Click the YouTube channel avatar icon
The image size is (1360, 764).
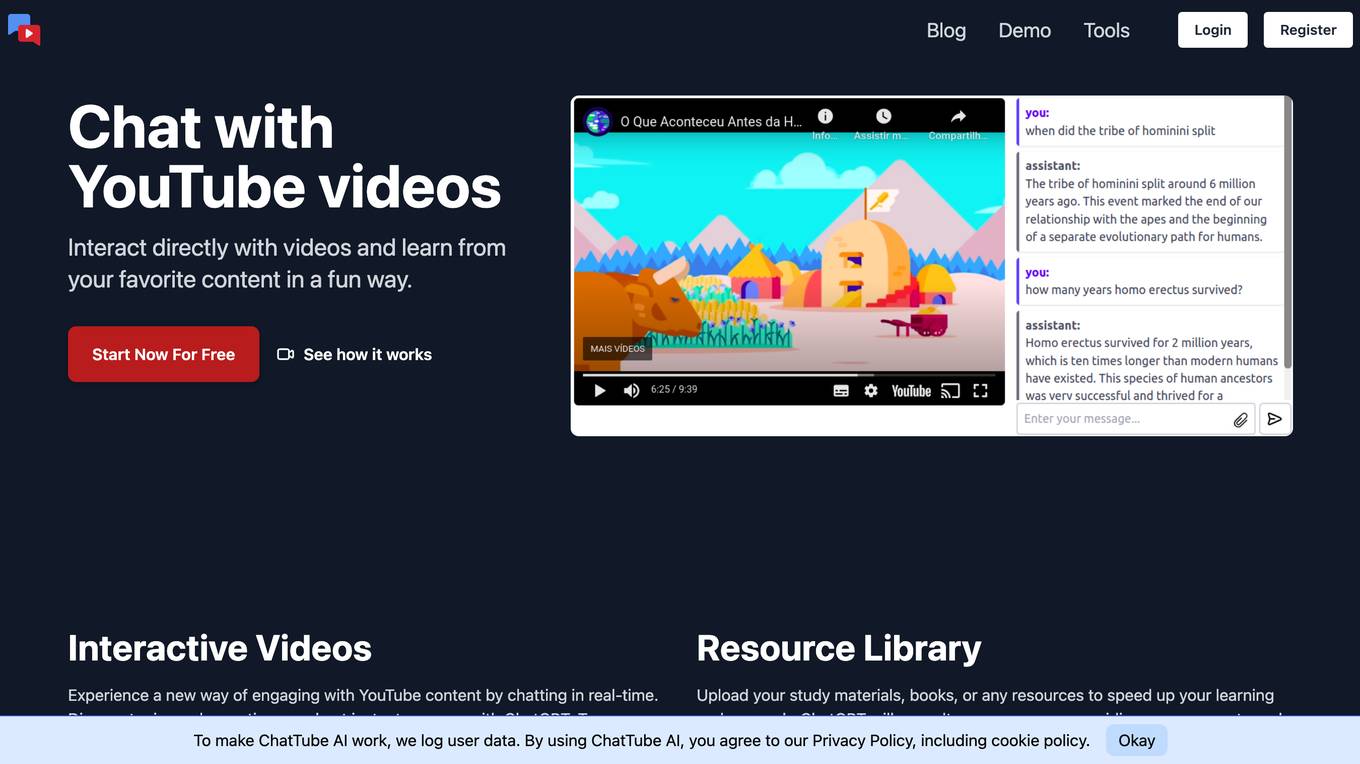[598, 121]
